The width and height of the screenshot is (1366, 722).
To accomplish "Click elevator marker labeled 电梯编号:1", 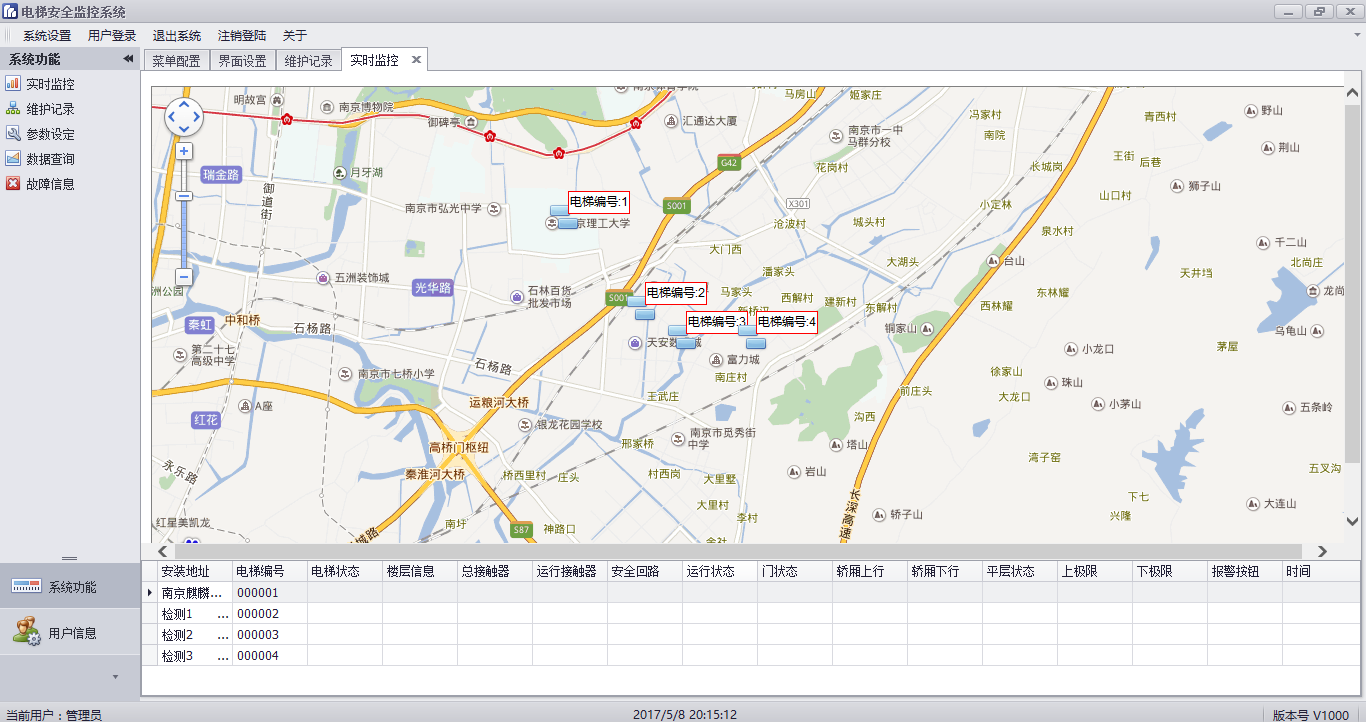I will (x=598, y=202).
